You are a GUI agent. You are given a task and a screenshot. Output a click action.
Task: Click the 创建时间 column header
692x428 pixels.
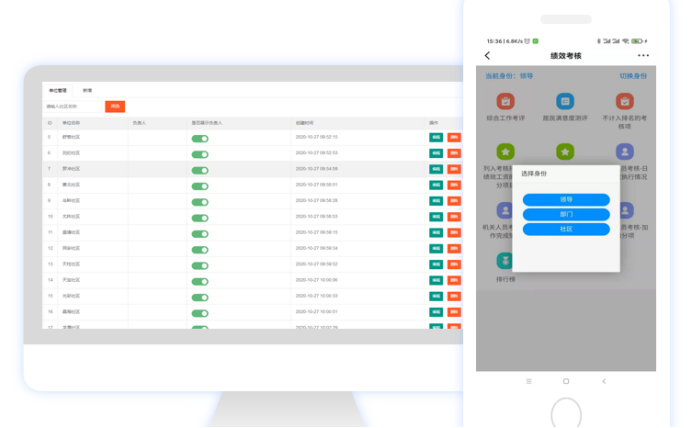point(304,123)
